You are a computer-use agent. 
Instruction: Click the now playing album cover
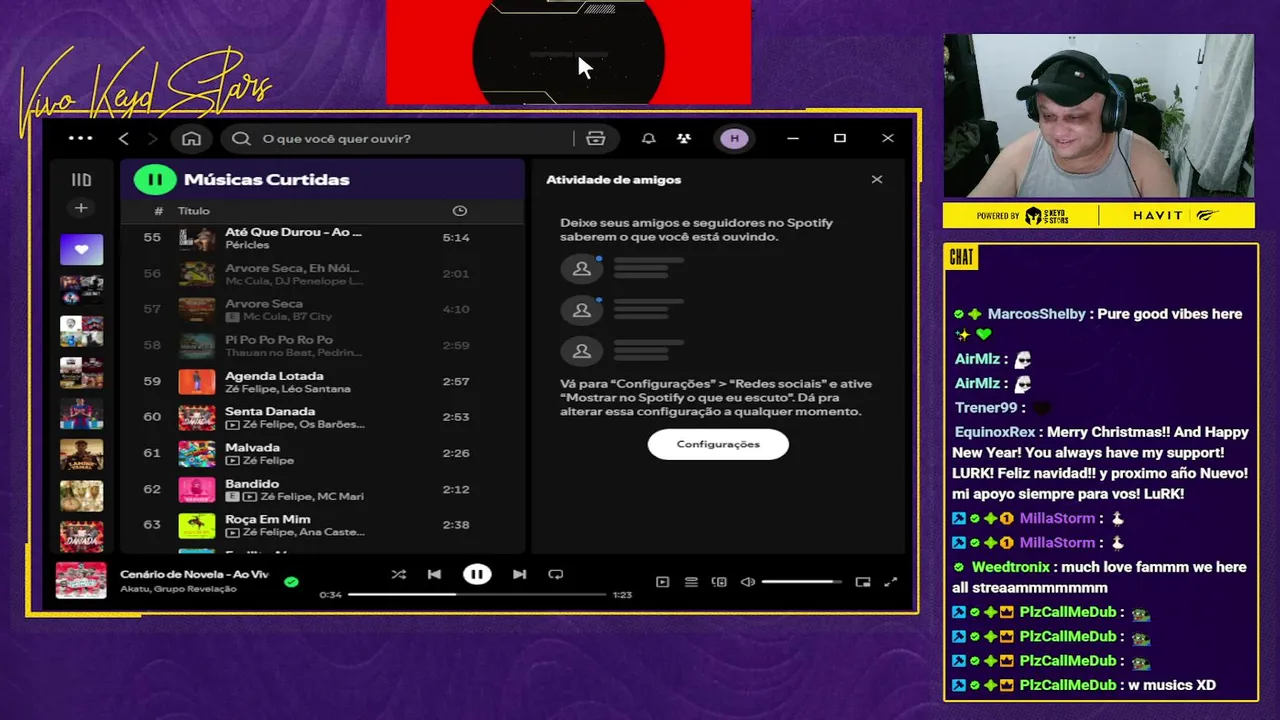click(81, 581)
